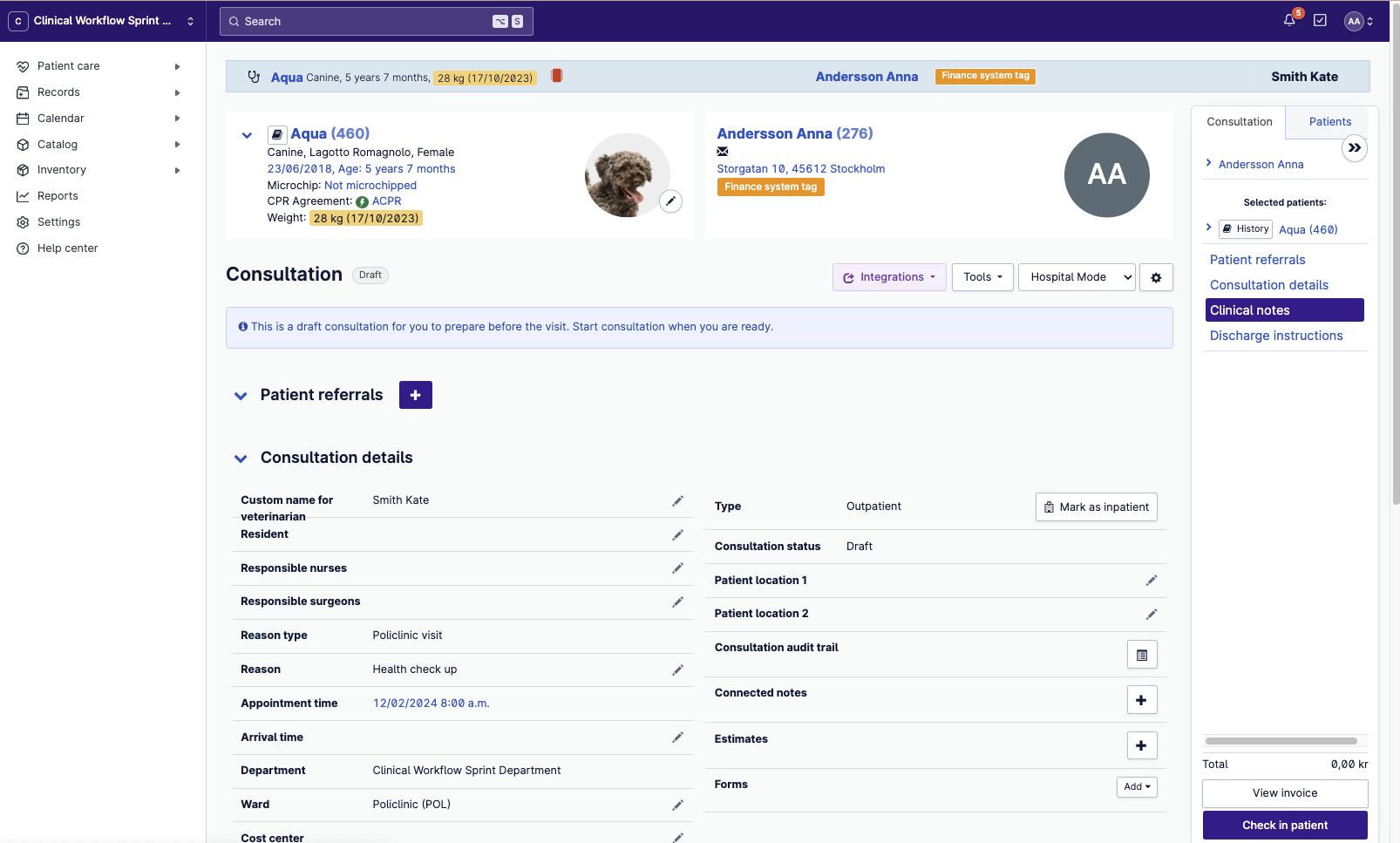
Task: Edit Aqua's patient photo
Action: click(x=670, y=201)
